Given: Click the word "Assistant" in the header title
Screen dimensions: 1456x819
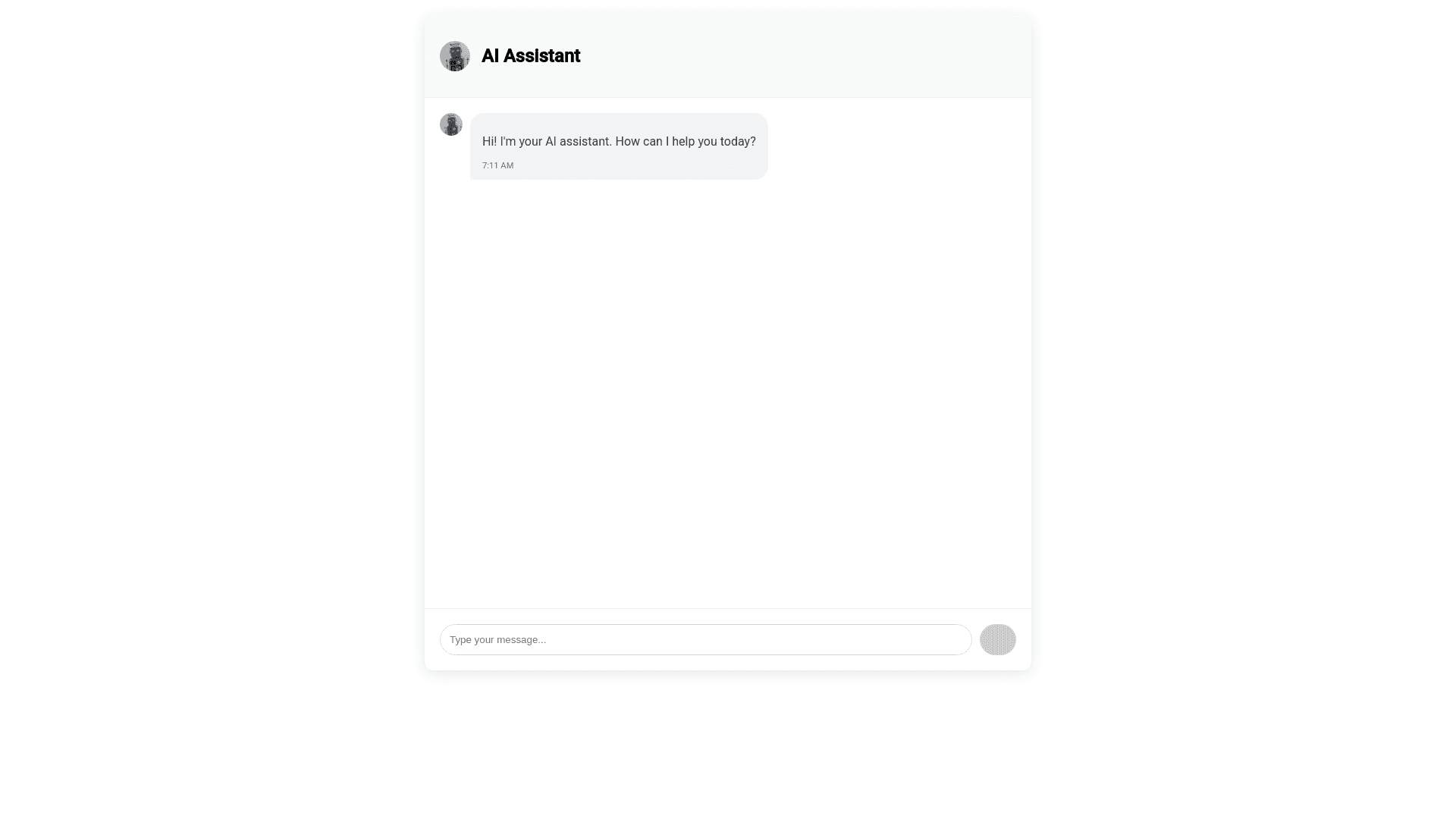Looking at the screenshot, I should 541,56.
